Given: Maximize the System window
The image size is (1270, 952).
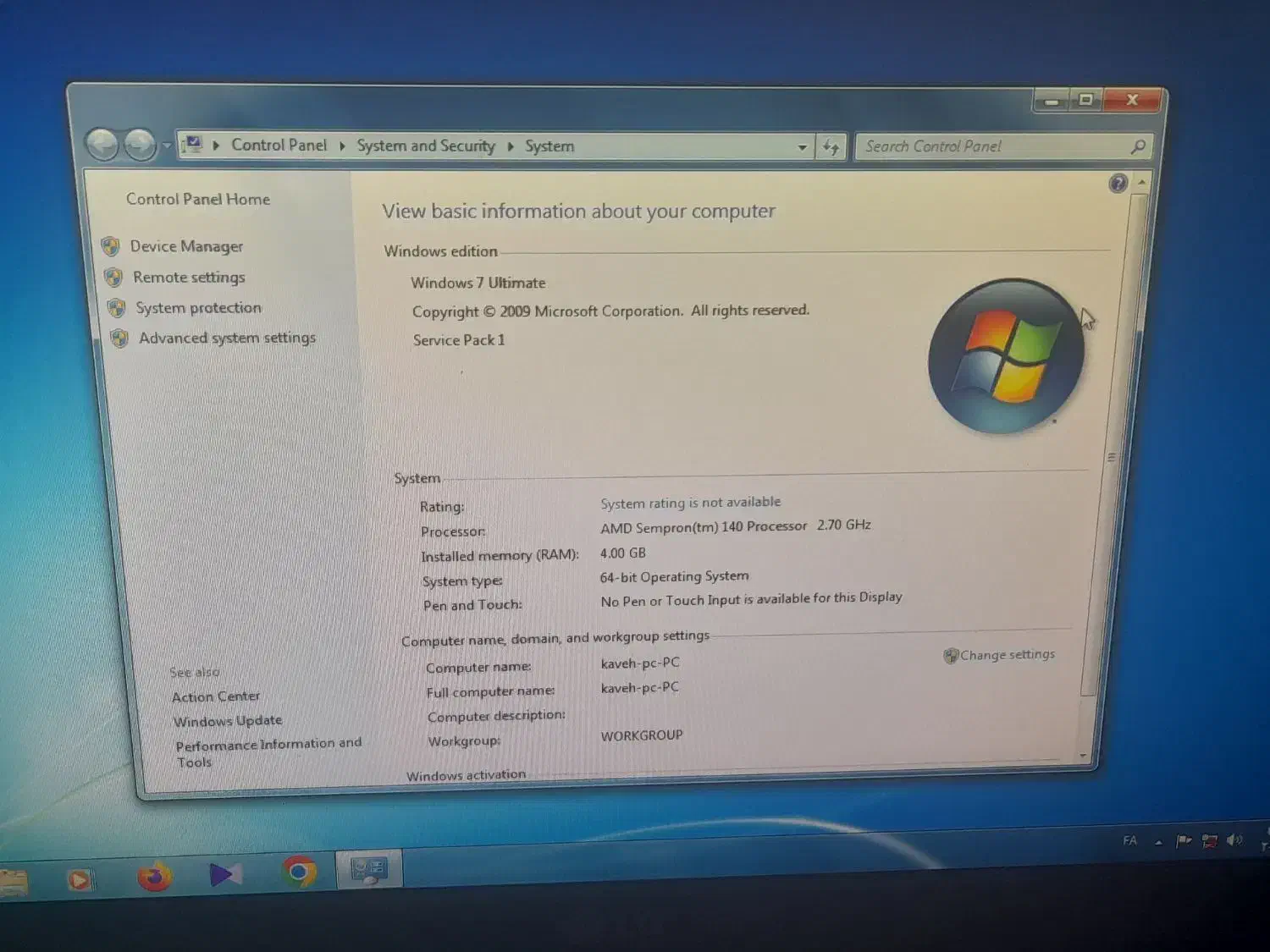Looking at the screenshot, I should (1085, 100).
